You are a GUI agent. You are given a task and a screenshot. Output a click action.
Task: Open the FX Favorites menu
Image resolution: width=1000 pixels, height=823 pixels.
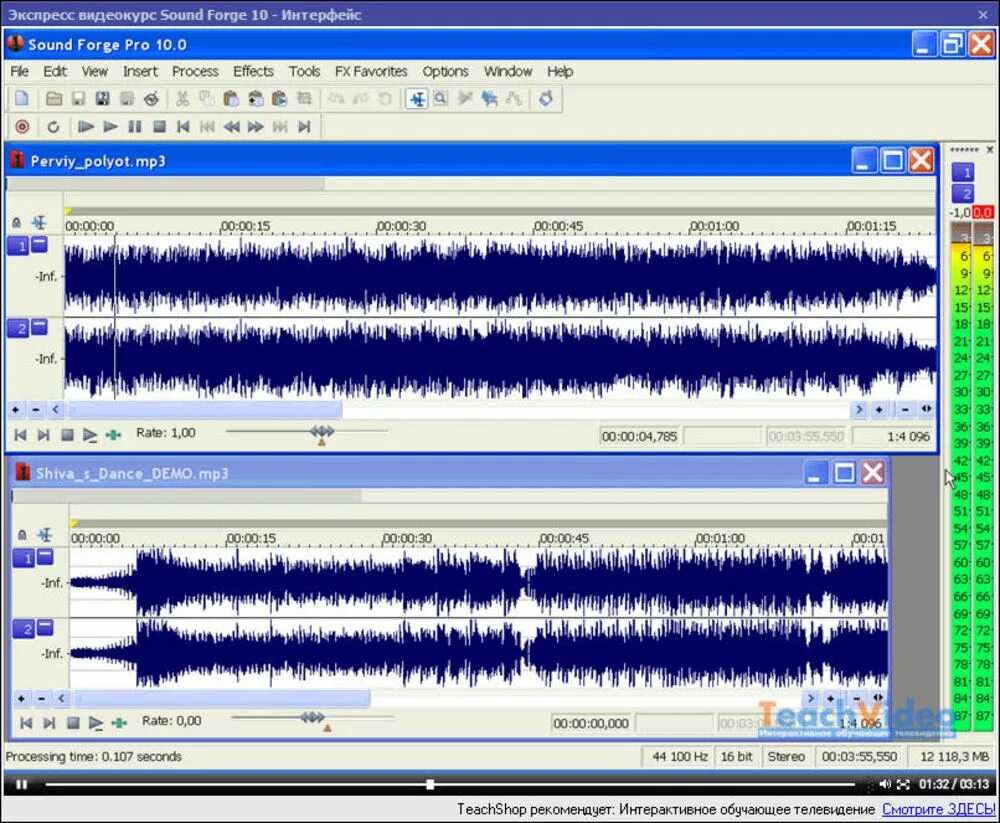click(x=371, y=71)
